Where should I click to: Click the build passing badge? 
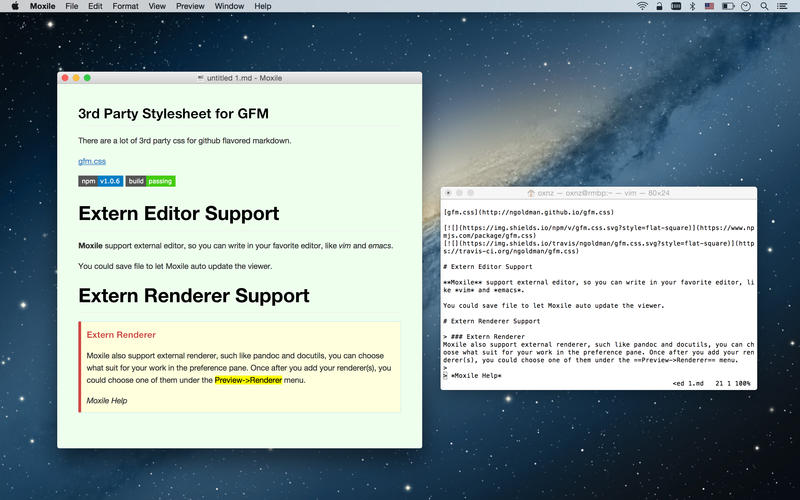(151, 181)
